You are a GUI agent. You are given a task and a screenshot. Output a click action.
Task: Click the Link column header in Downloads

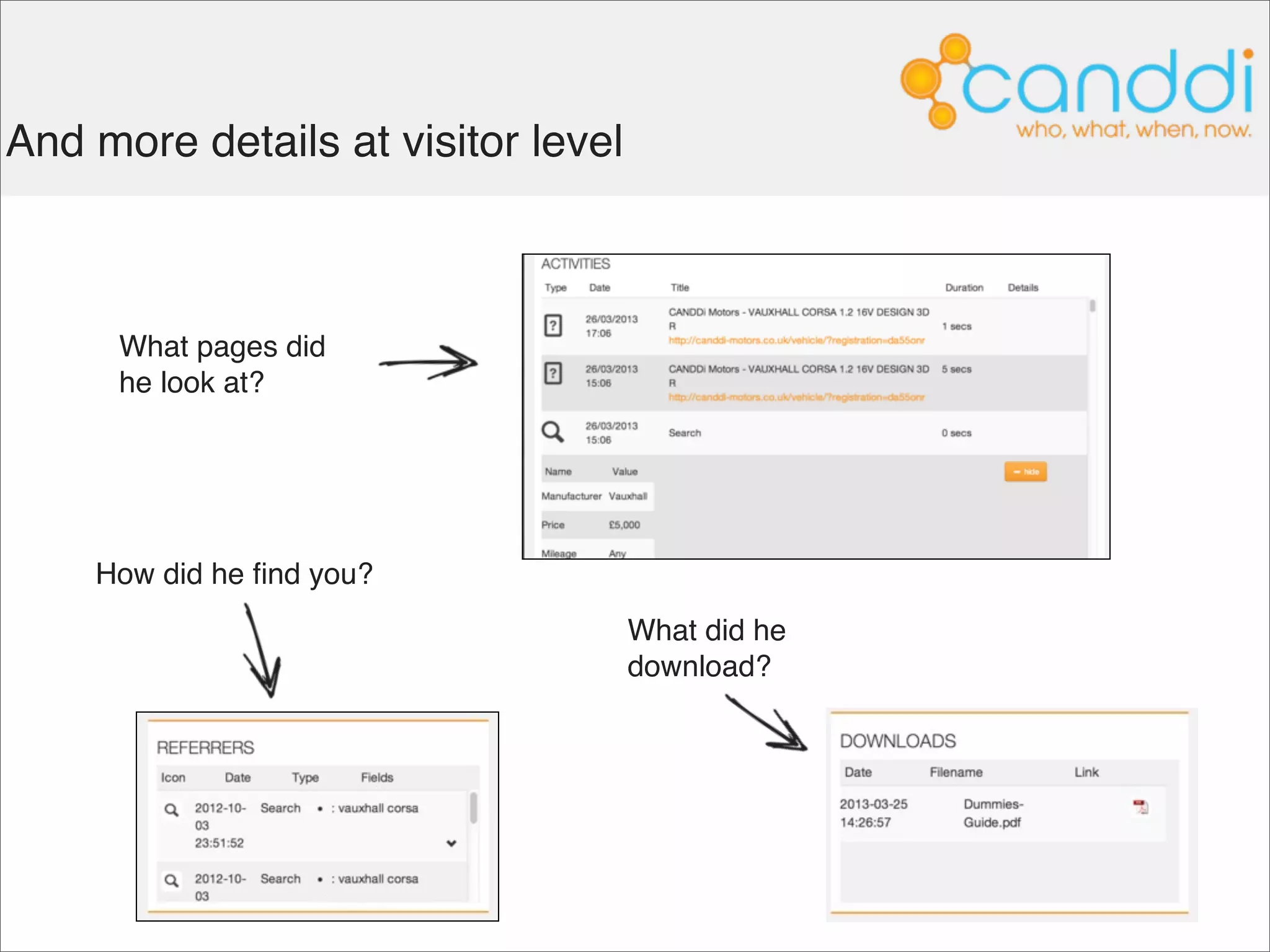pos(1086,772)
